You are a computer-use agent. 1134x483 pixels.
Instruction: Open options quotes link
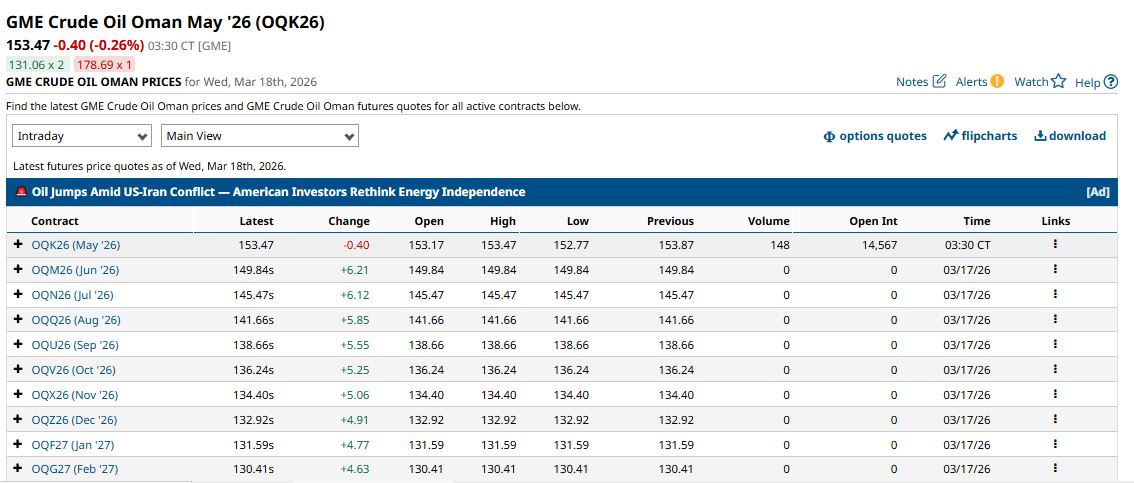(875, 136)
